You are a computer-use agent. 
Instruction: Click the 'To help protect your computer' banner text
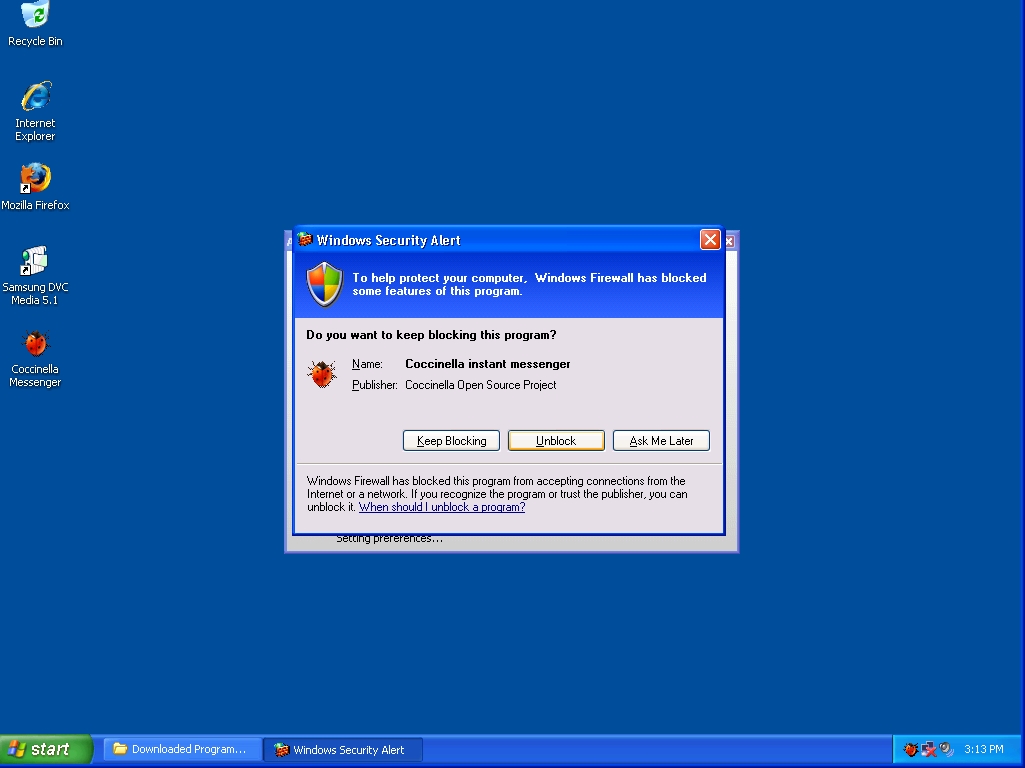529,284
